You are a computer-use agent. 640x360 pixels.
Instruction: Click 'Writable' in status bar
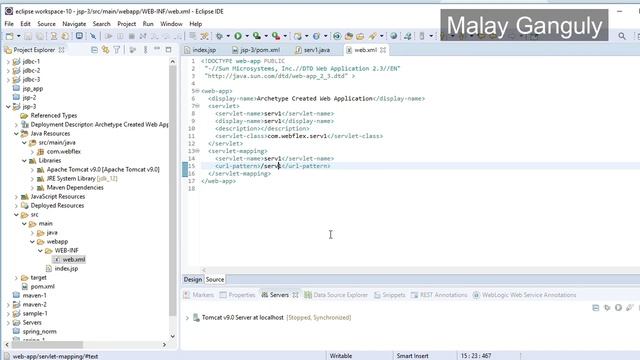pos(341,356)
